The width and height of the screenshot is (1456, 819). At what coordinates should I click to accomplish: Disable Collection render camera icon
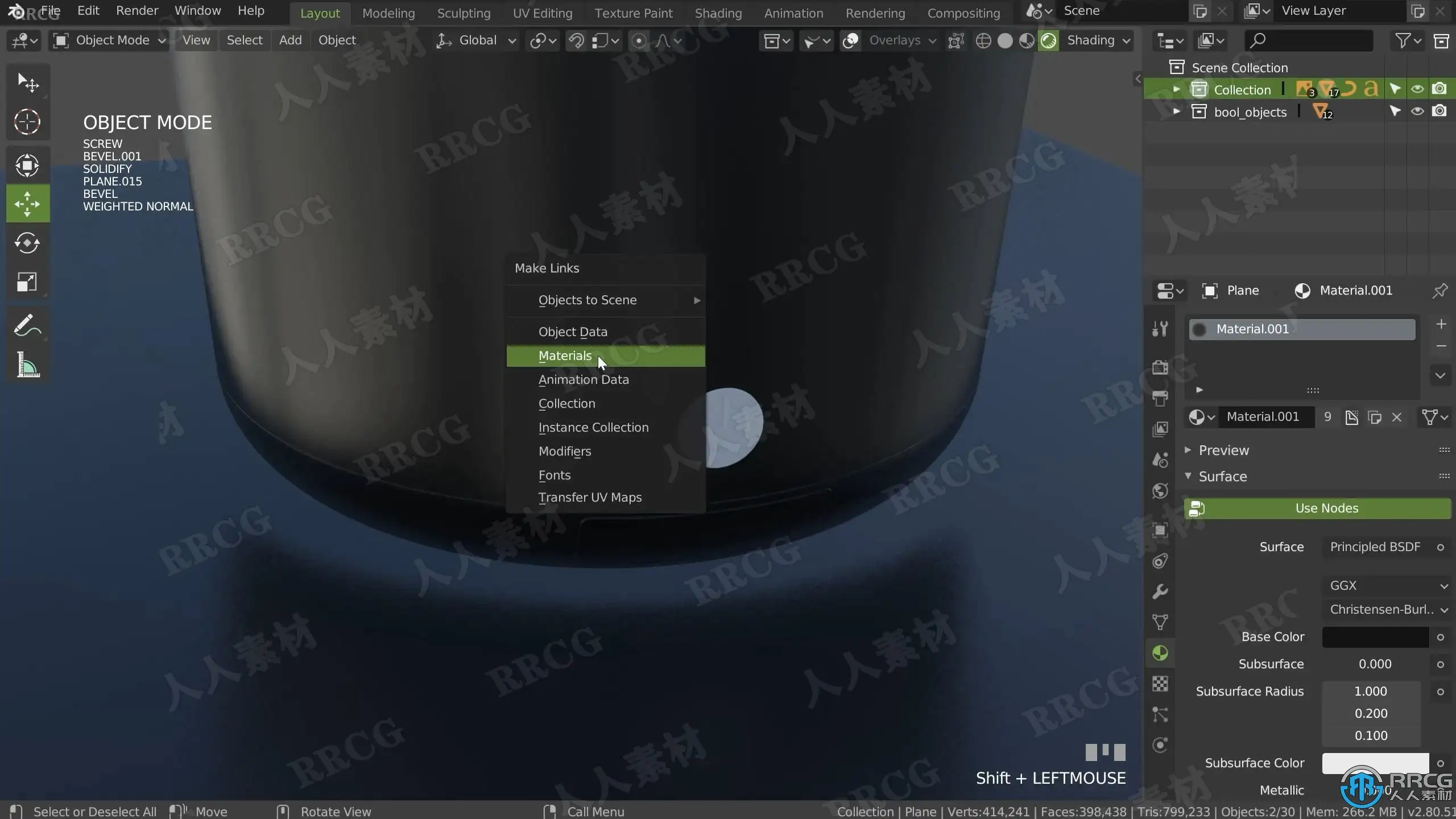(1440, 89)
